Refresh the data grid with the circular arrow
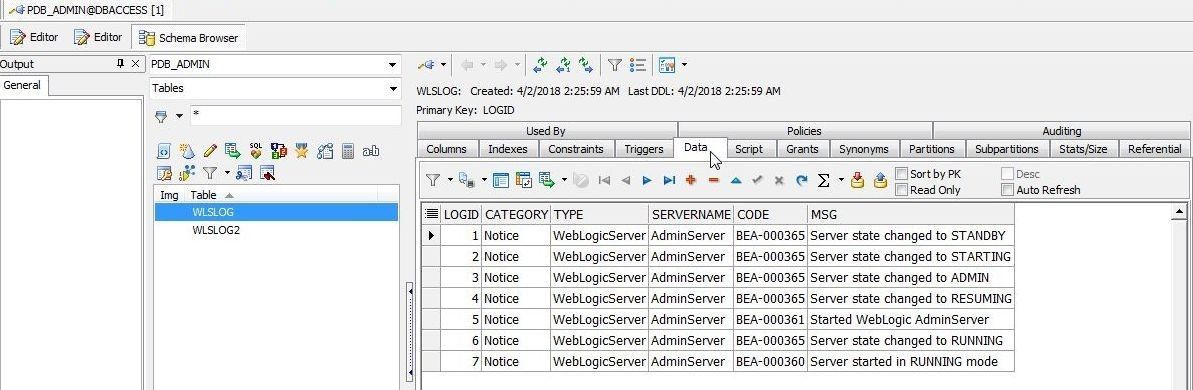The height and width of the screenshot is (390, 1193). (801, 181)
